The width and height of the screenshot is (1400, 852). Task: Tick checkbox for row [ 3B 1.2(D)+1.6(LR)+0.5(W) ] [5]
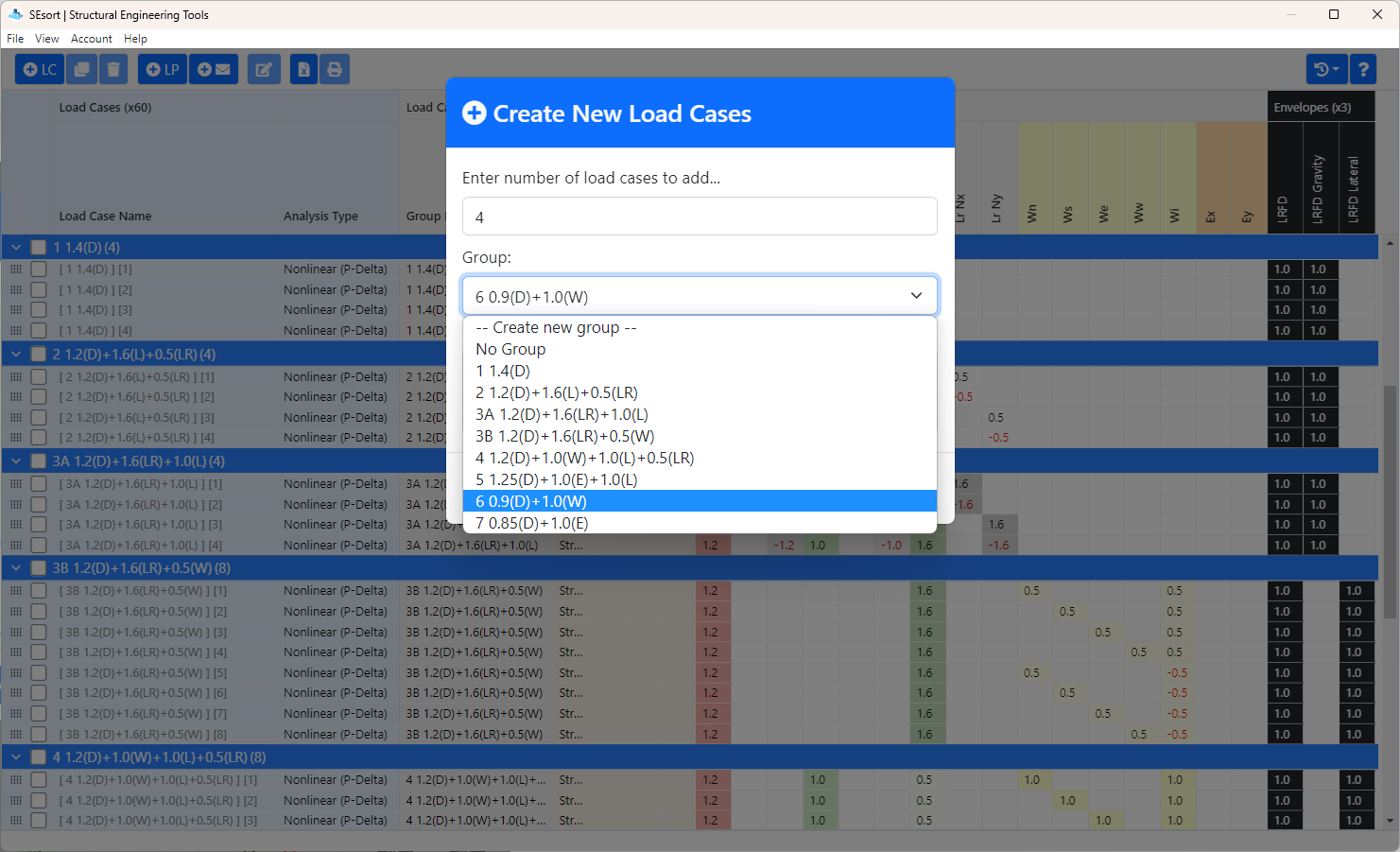(39, 672)
